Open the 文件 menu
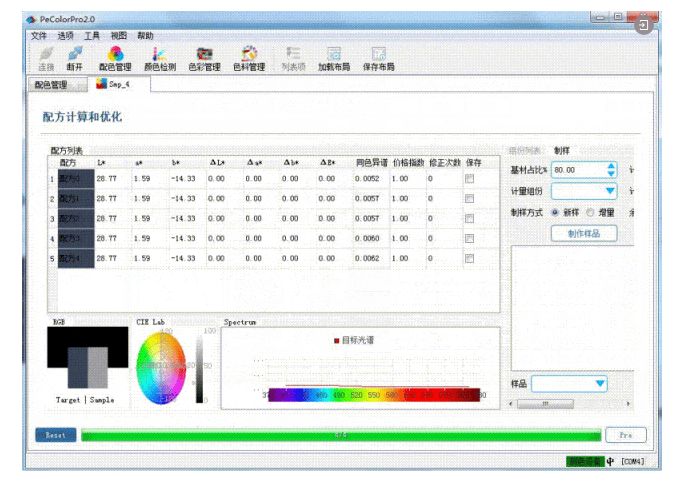This screenshot has height=478, width=680. point(39,35)
